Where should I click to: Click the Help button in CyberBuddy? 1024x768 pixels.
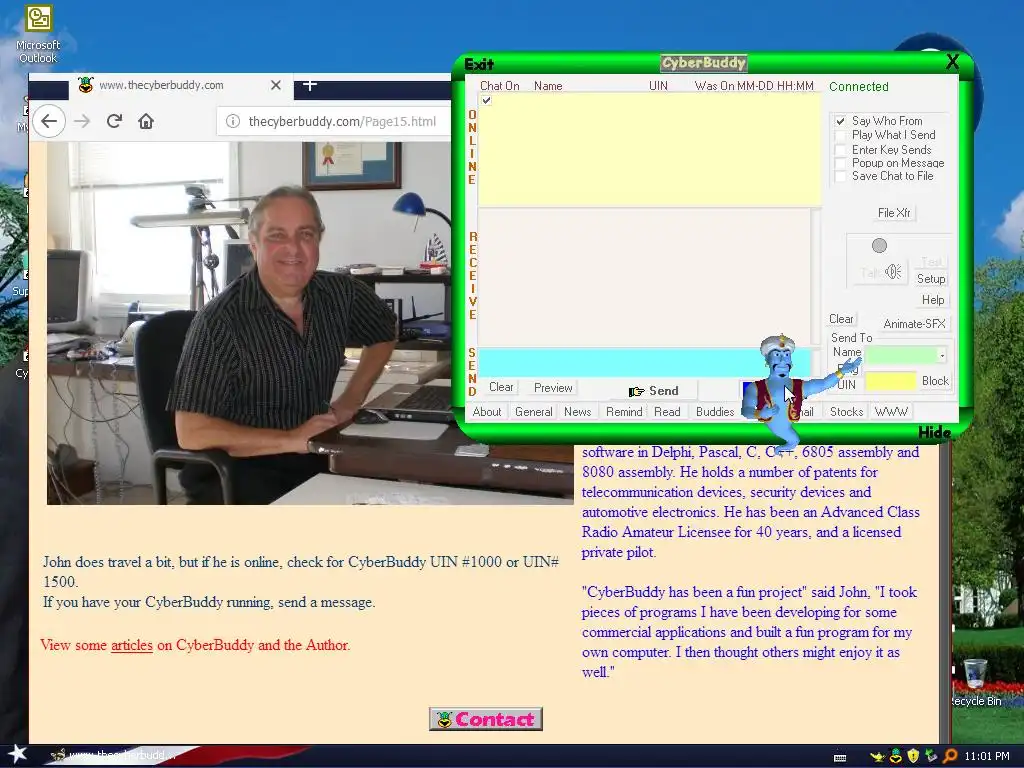click(x=933, y=300)
